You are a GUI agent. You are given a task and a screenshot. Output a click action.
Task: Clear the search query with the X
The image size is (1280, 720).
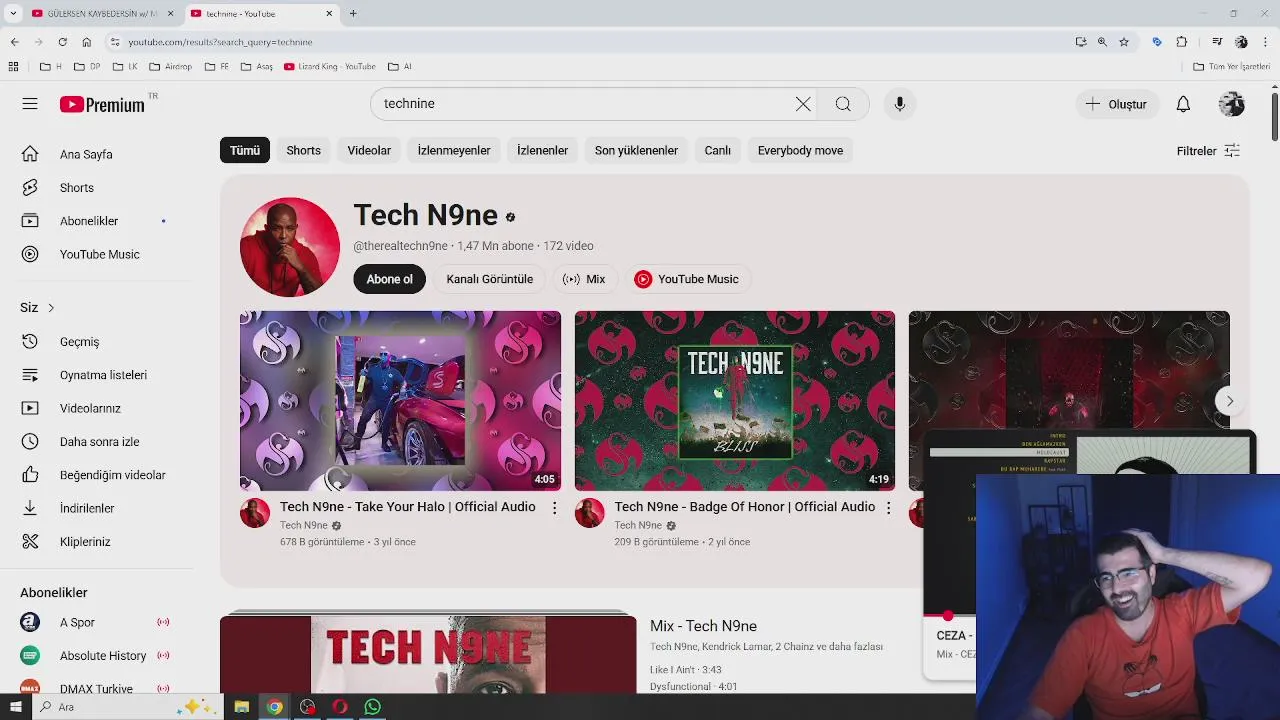click(803, 104)
